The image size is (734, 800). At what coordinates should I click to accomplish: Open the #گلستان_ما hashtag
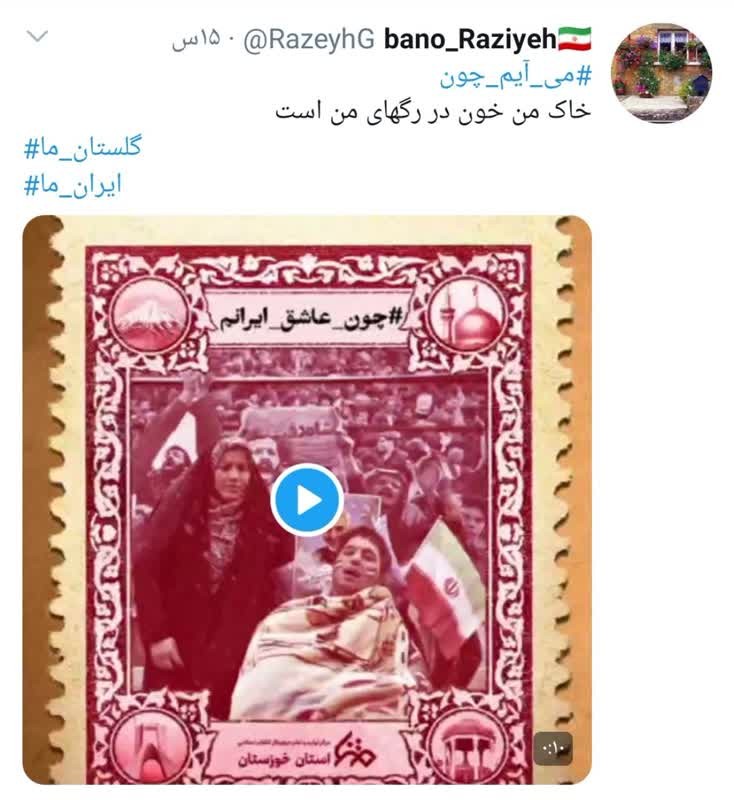[83, 148]
